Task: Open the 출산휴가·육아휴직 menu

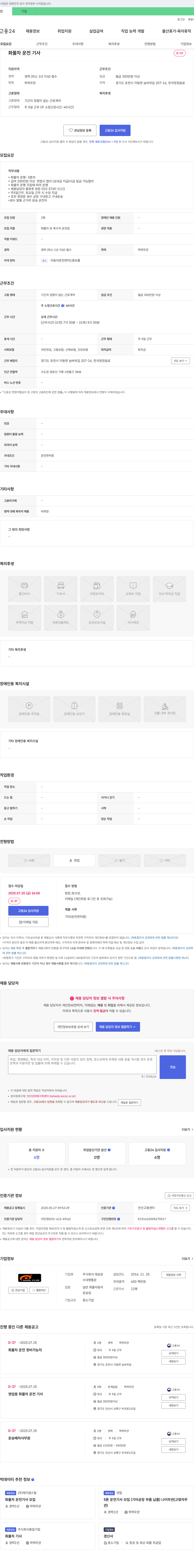Action: [x=176, y=31]
